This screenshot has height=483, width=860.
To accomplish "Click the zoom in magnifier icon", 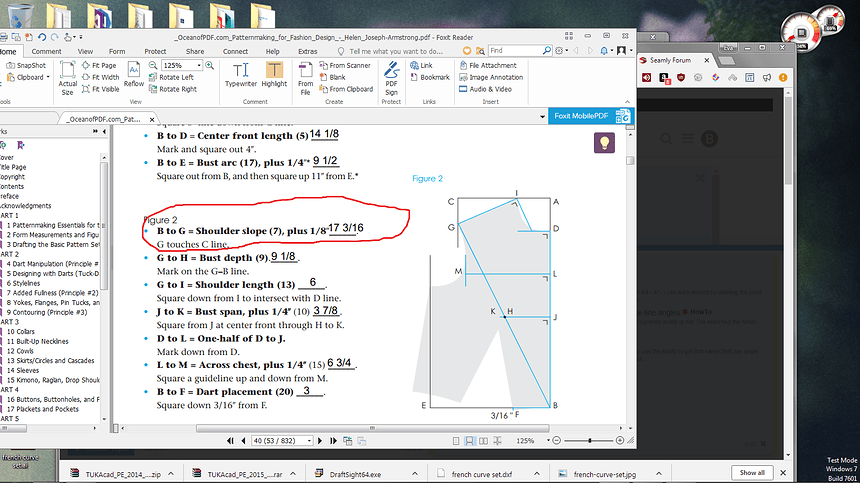I will (210, 65).
